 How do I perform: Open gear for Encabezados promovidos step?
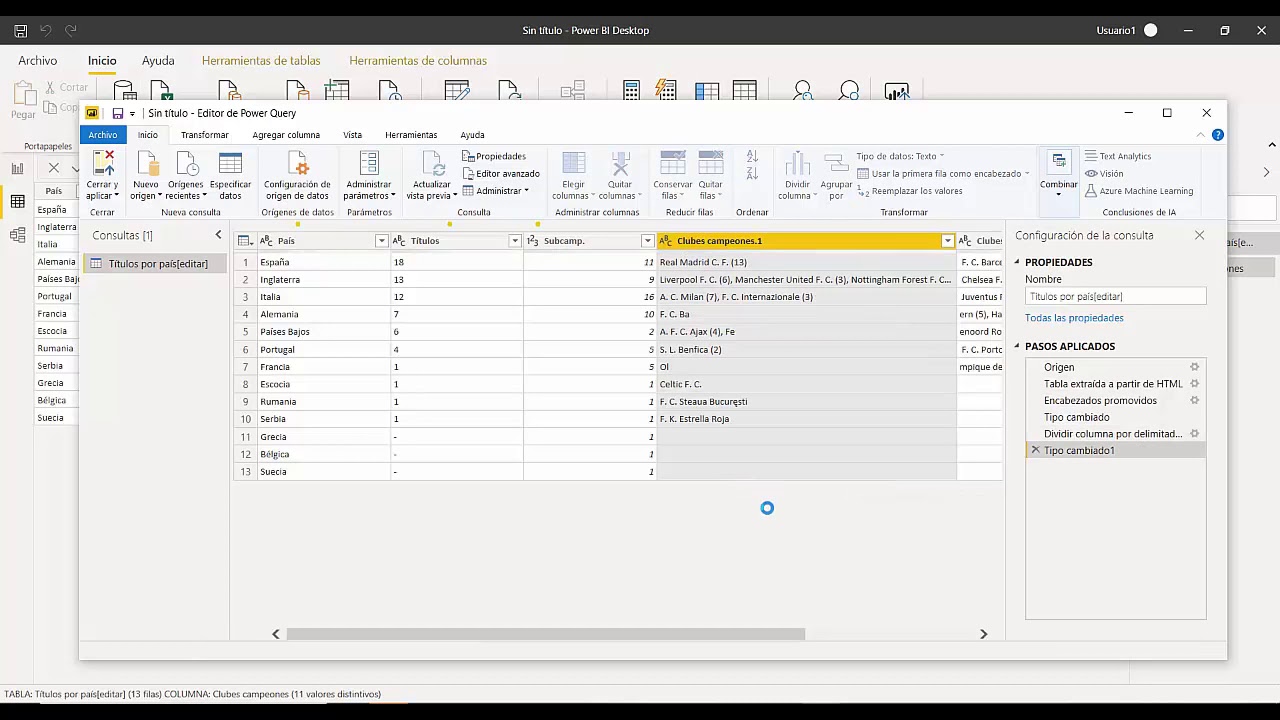click(1194, 400)
